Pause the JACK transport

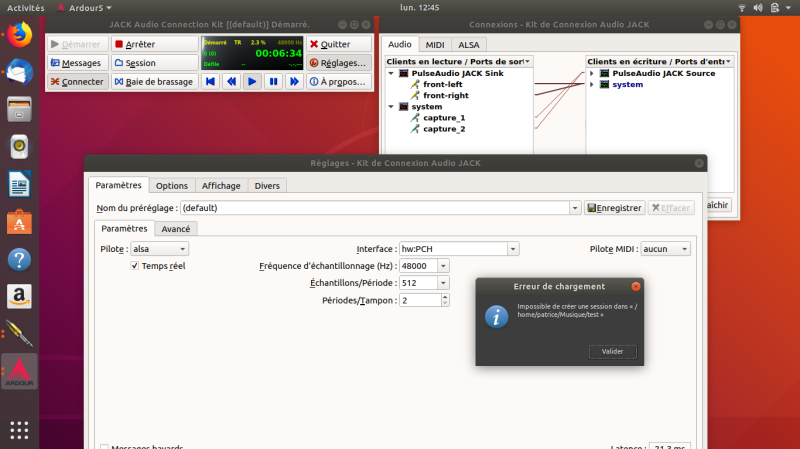(x=273, y=82)
